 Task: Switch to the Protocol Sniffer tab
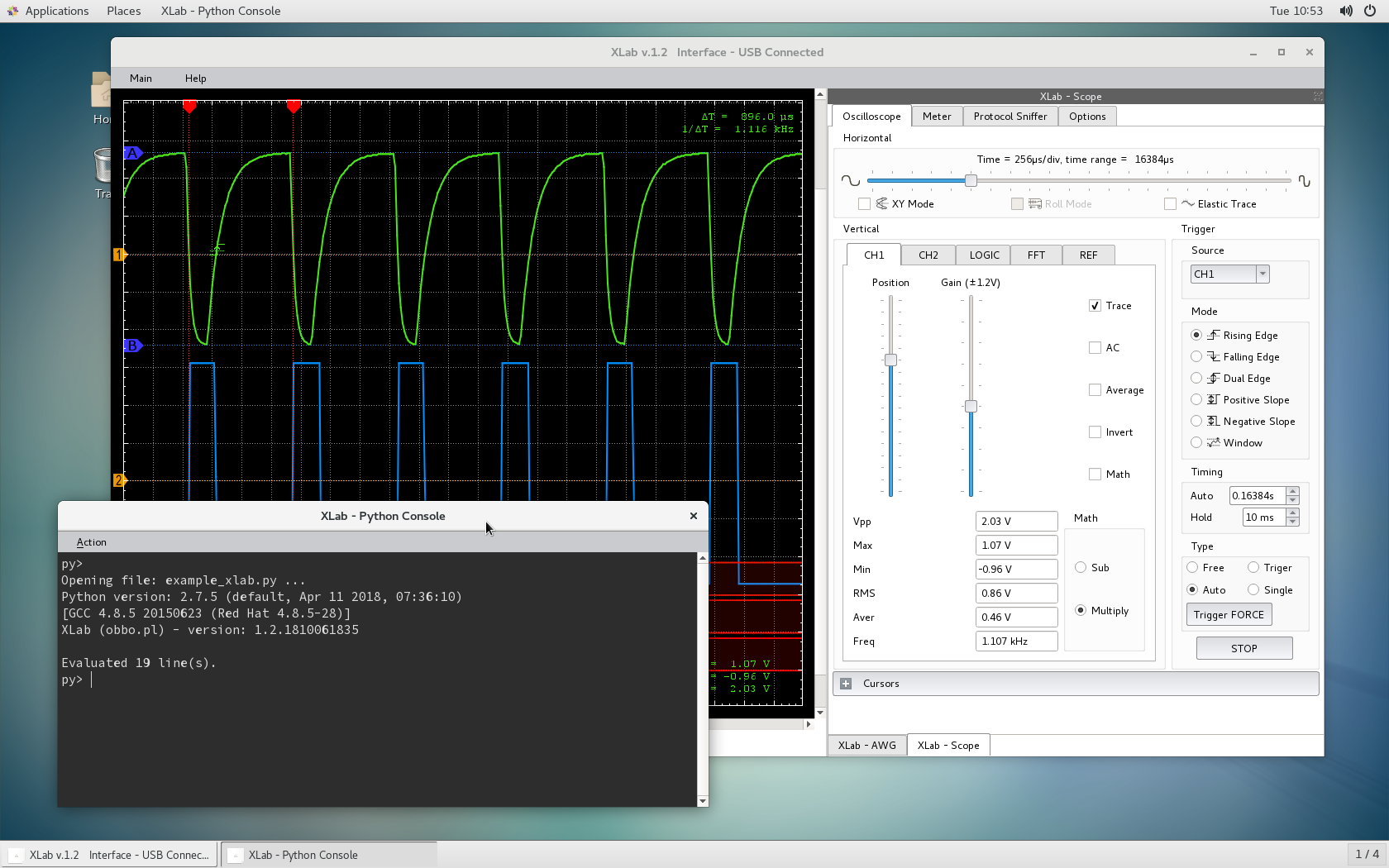(x=1010, y=117)
